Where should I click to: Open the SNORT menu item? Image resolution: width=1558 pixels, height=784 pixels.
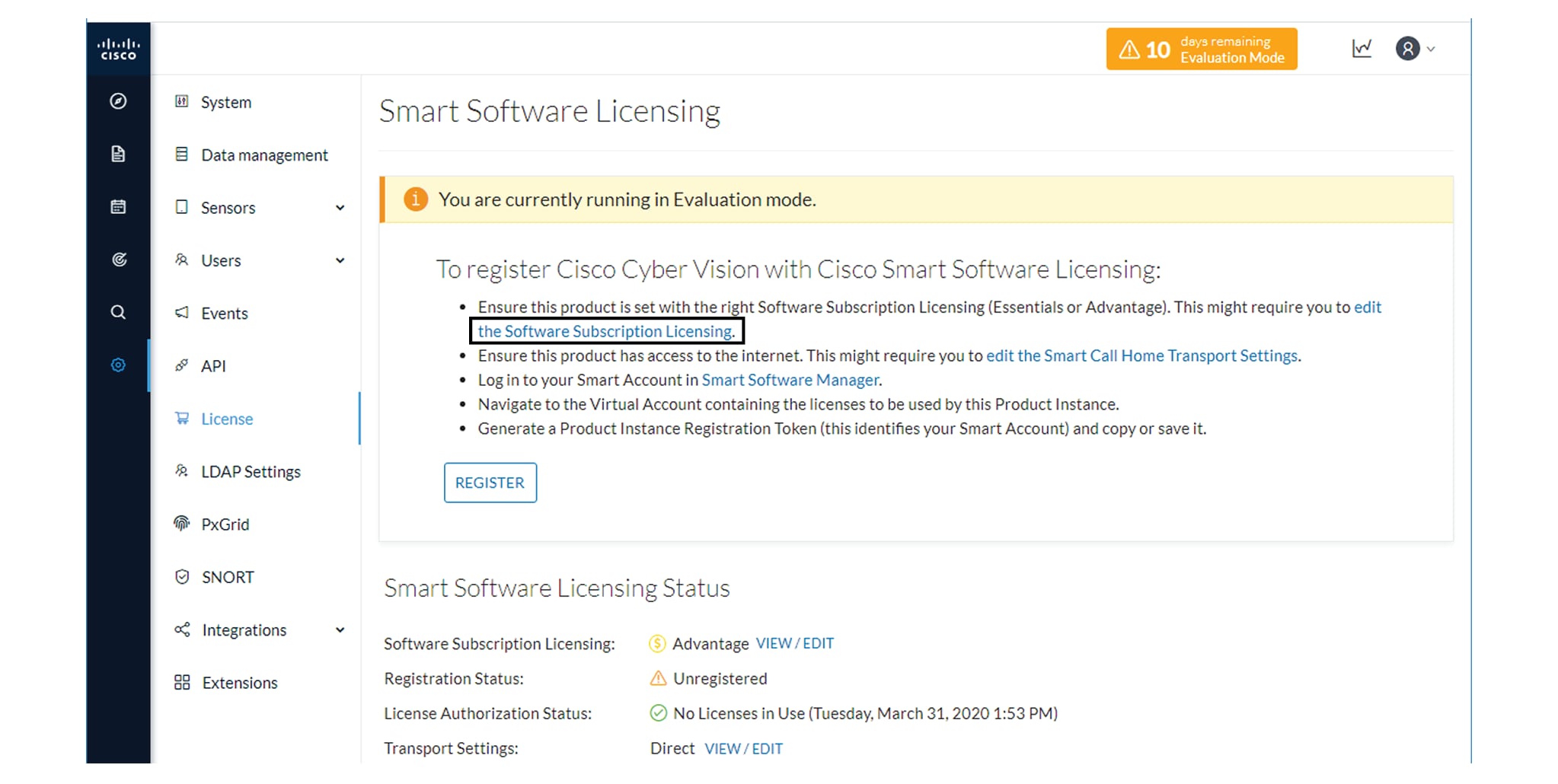[x=228, y=577]
